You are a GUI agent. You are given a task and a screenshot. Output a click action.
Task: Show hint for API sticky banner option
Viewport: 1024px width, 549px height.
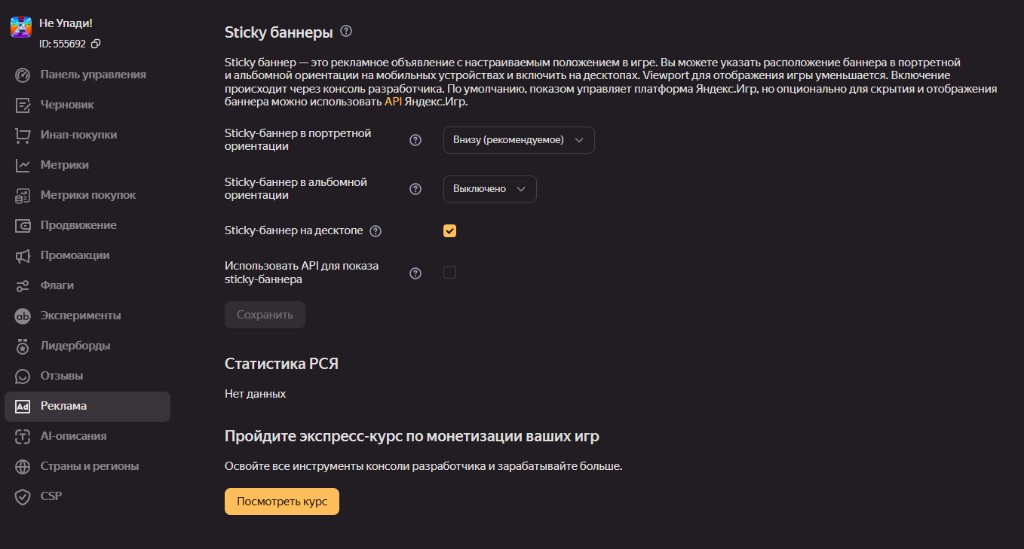415,273
